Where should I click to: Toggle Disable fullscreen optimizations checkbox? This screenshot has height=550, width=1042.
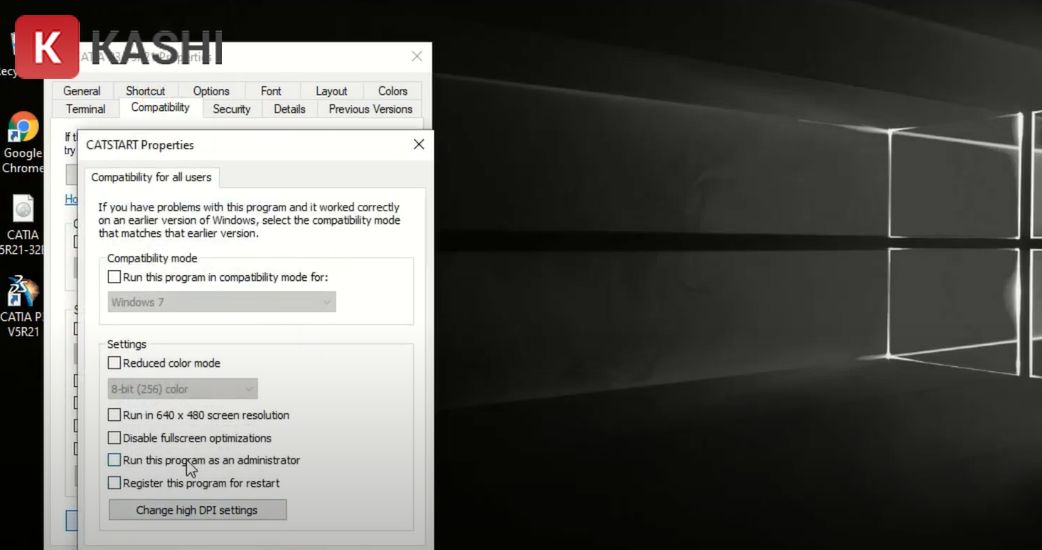pos(114,438)
